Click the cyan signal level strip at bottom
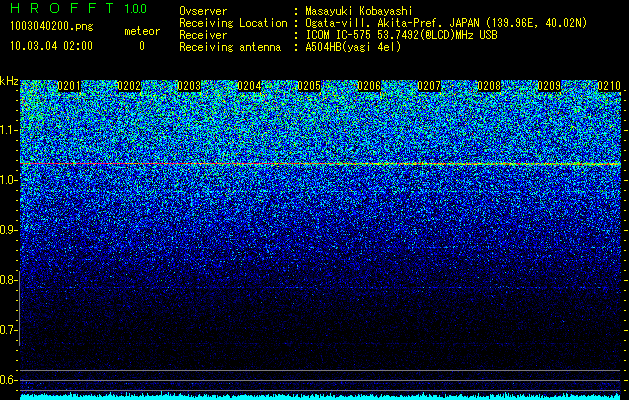Image resolution: width=629 pixels, height=400 pixels. [x=320, y=396]
